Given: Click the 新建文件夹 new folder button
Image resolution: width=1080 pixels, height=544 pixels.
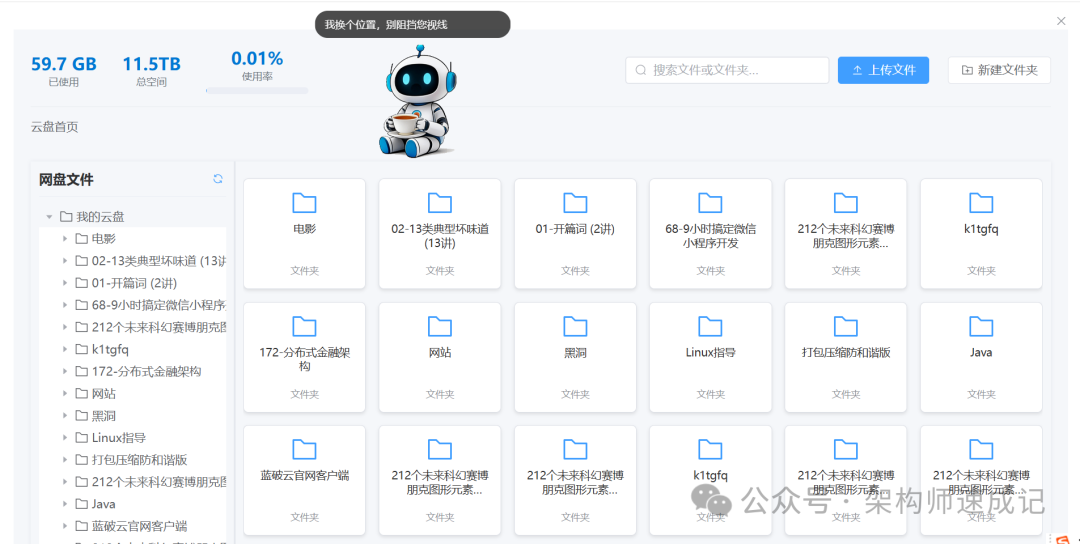Looking at the screenshot, I should click(999, 70).
